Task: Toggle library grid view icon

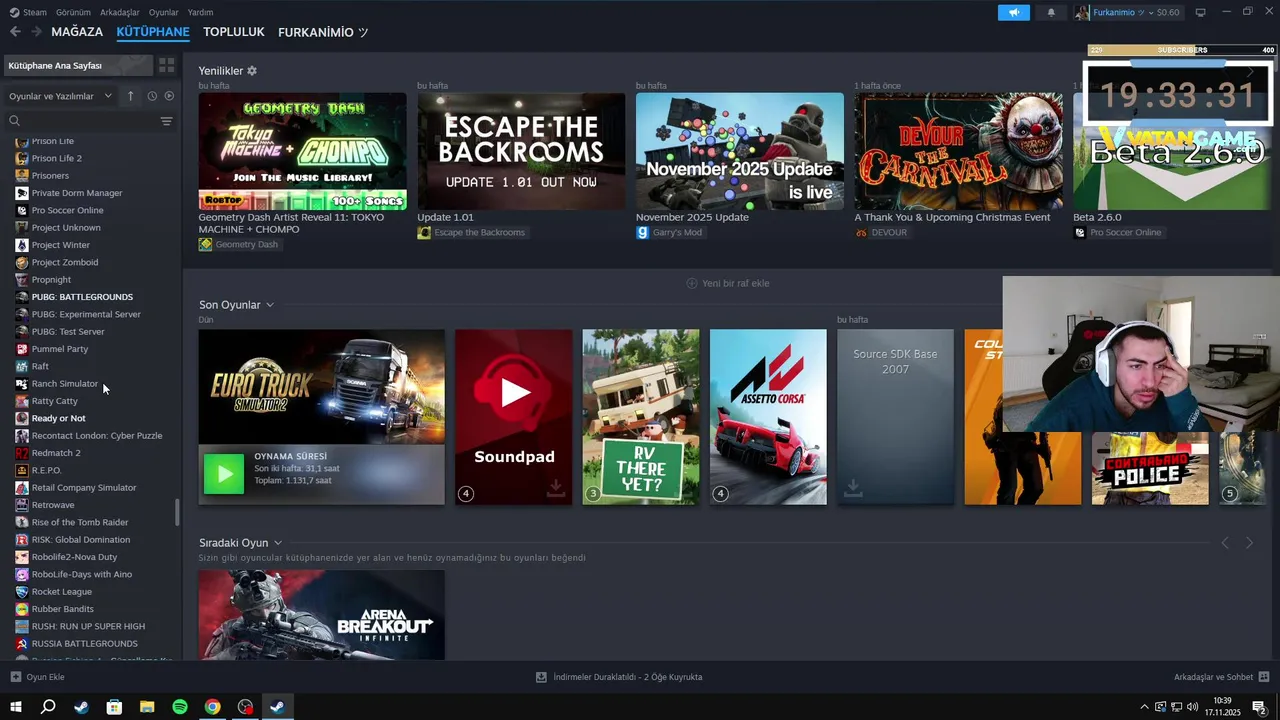Action: click(166, 65)
